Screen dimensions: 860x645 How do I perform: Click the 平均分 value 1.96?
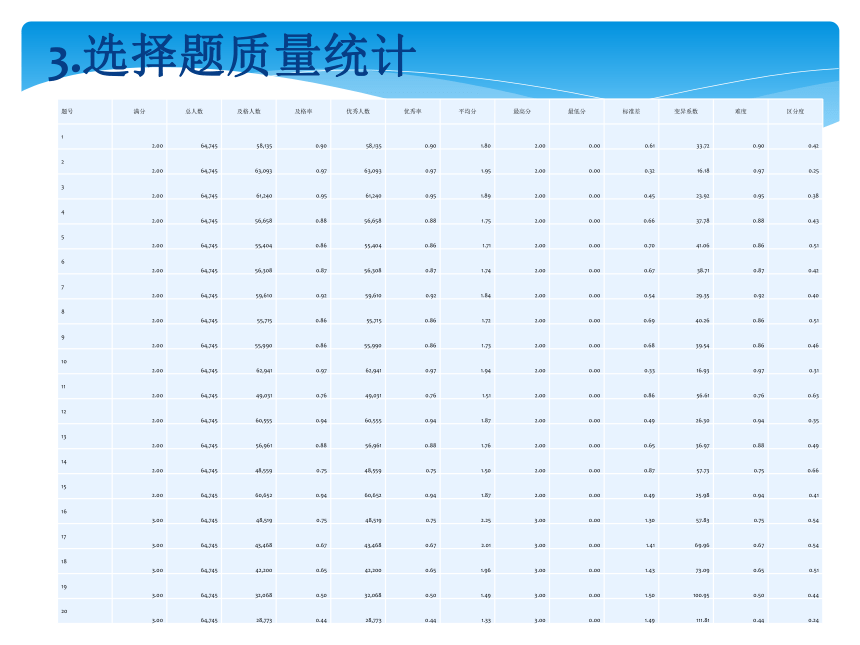[486, 571]
